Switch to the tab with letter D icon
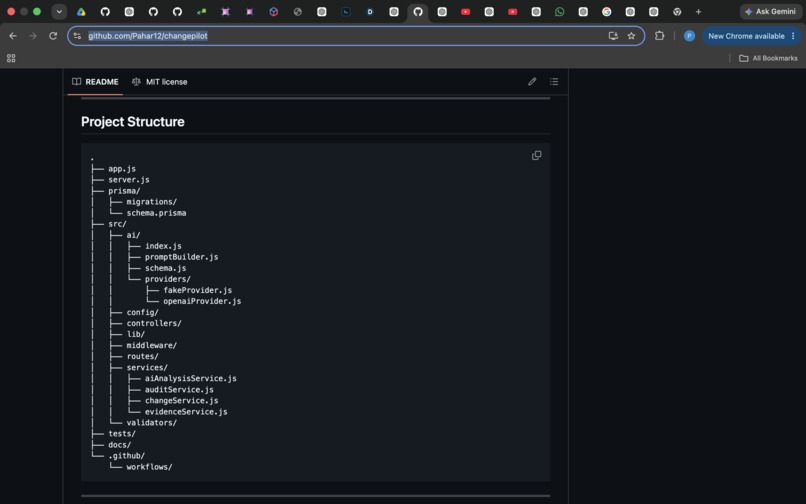 [x=370, y=11]
